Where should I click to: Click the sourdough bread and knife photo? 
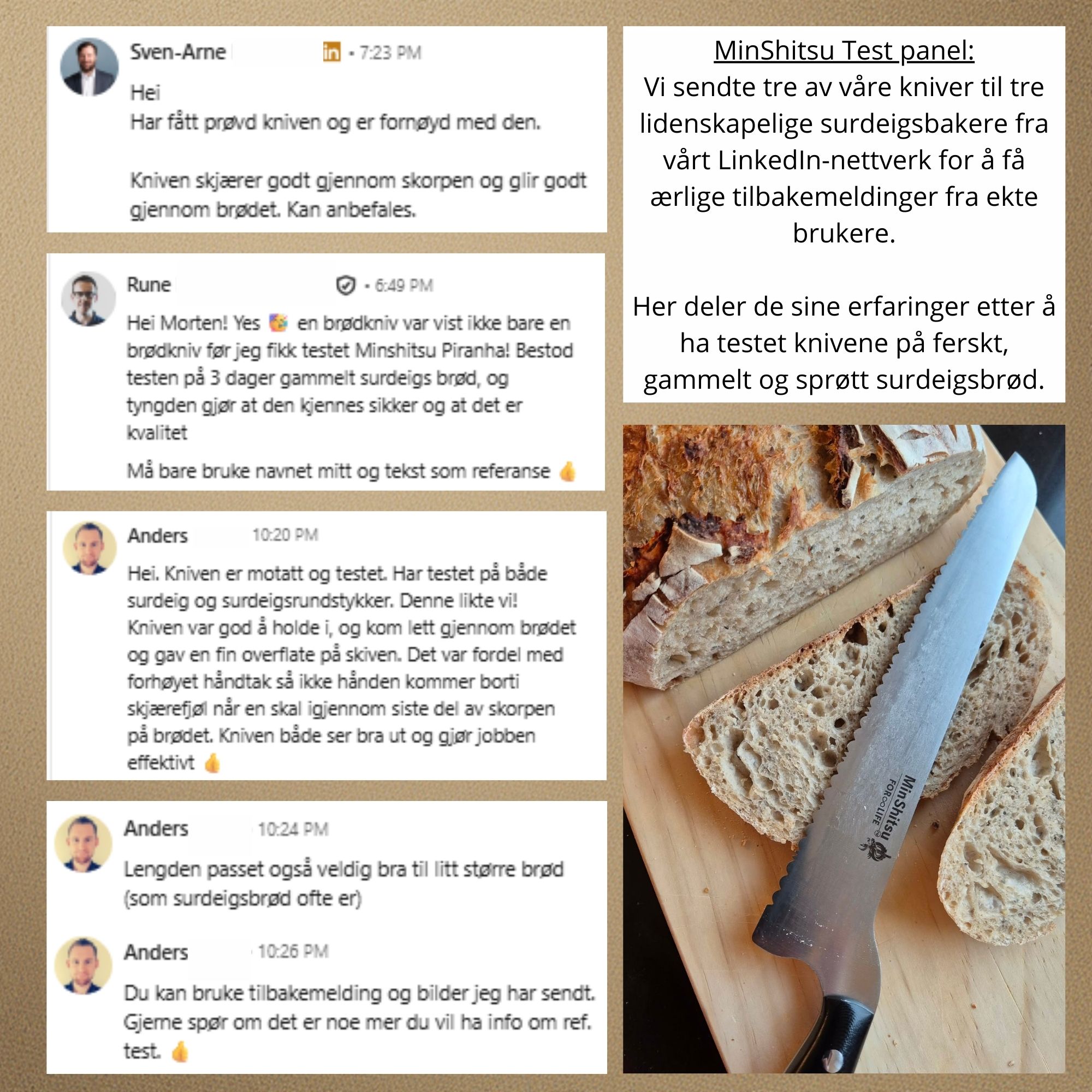pos(844,749)
